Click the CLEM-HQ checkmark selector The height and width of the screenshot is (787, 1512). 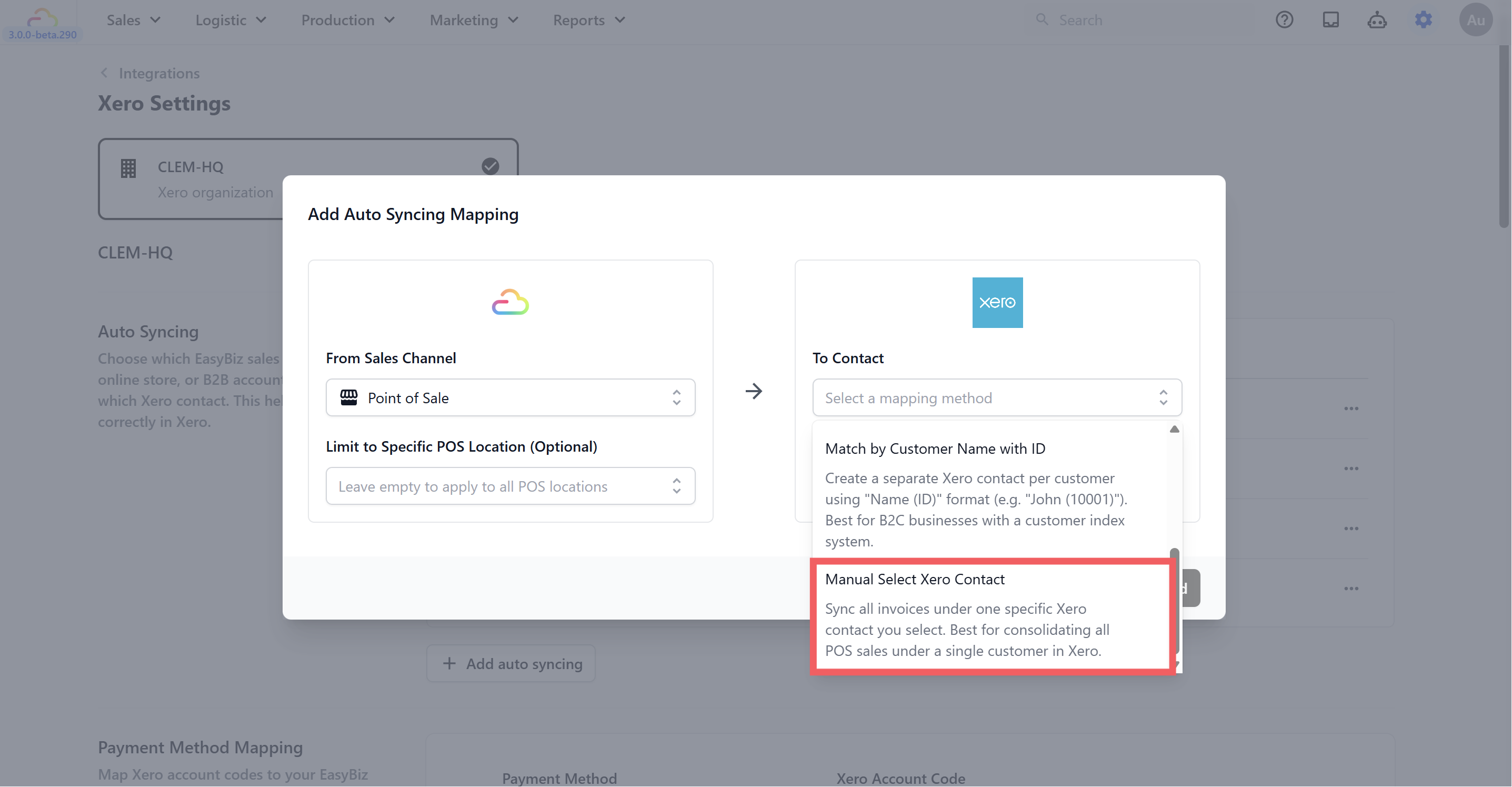click(490, 166)
